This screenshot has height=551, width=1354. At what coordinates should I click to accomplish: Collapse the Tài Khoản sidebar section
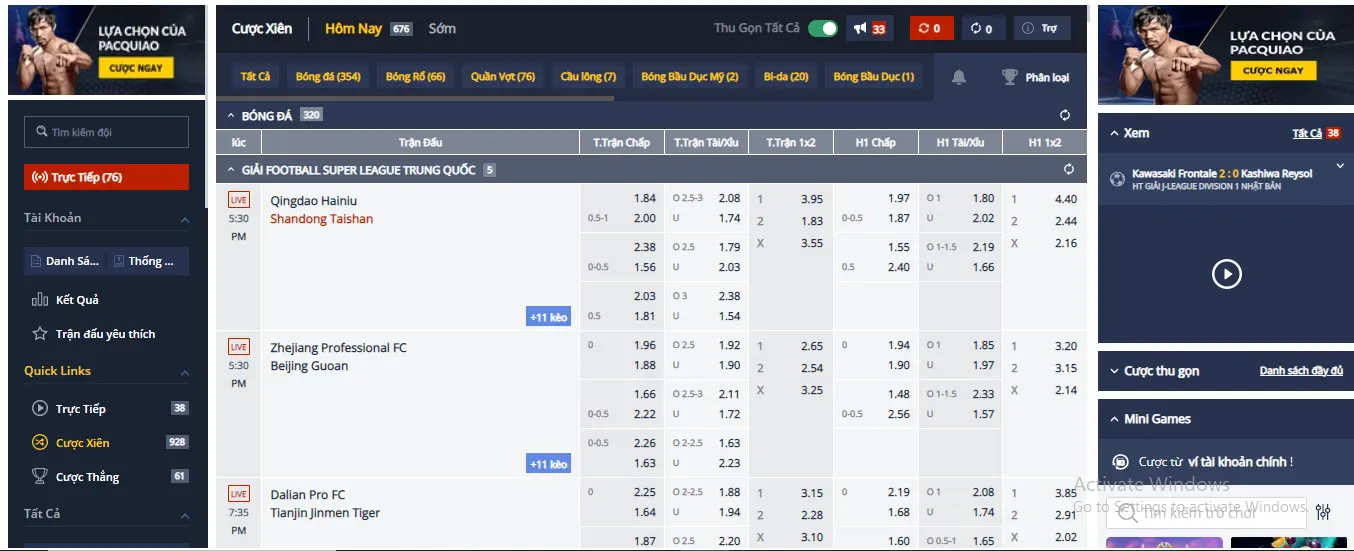(x=184, y=219)
